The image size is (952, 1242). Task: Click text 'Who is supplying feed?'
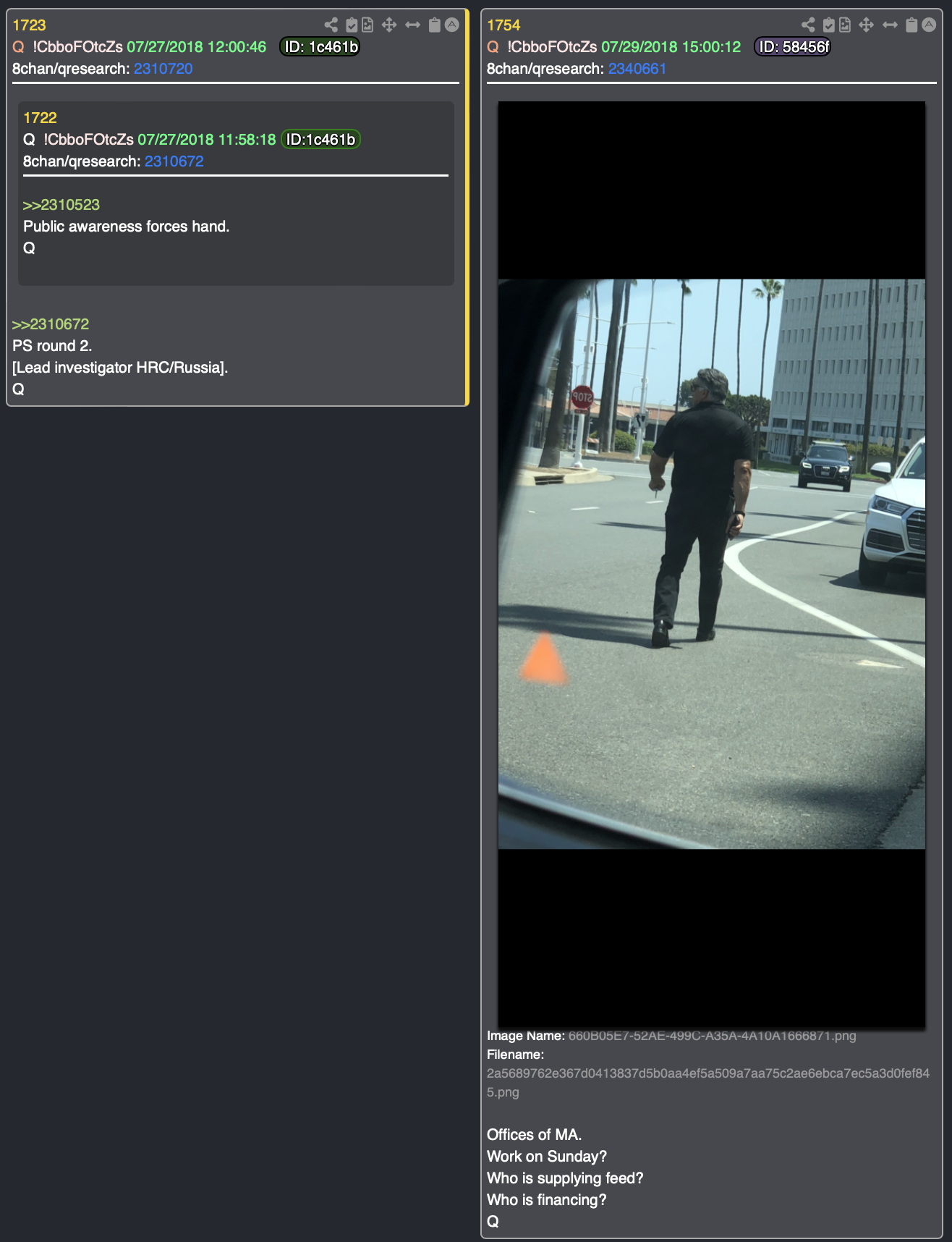point(565,1178)
